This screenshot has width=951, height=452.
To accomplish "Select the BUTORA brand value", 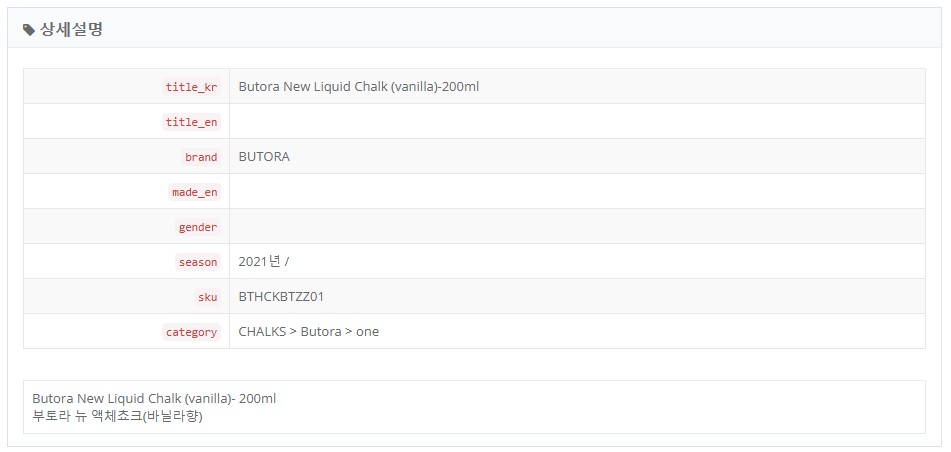I will tap(264, 157).
